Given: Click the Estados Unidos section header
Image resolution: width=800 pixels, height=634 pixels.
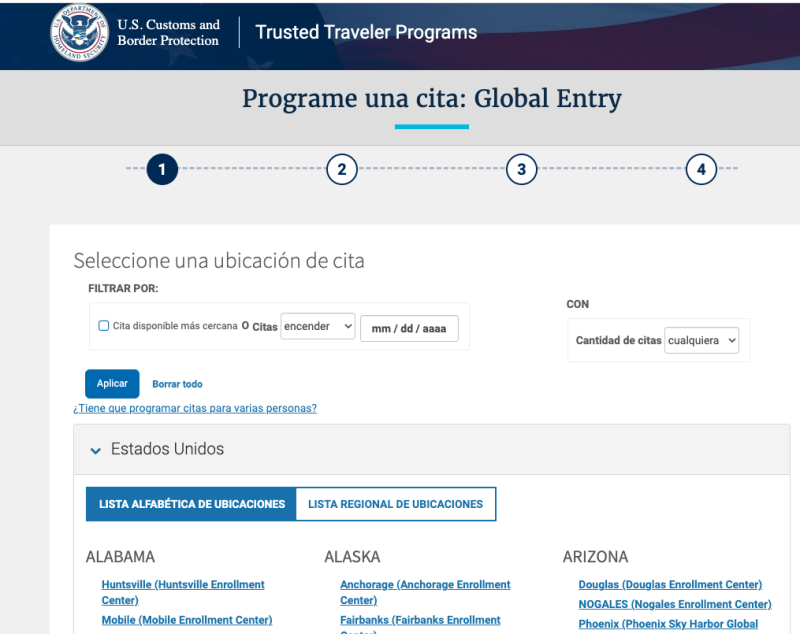Looking at the screenshot, I should pos(432,449).
